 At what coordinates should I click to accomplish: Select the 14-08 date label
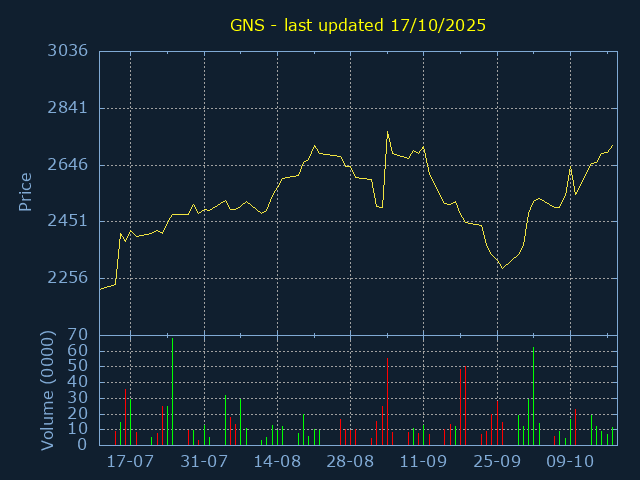[x=277, y=463]
